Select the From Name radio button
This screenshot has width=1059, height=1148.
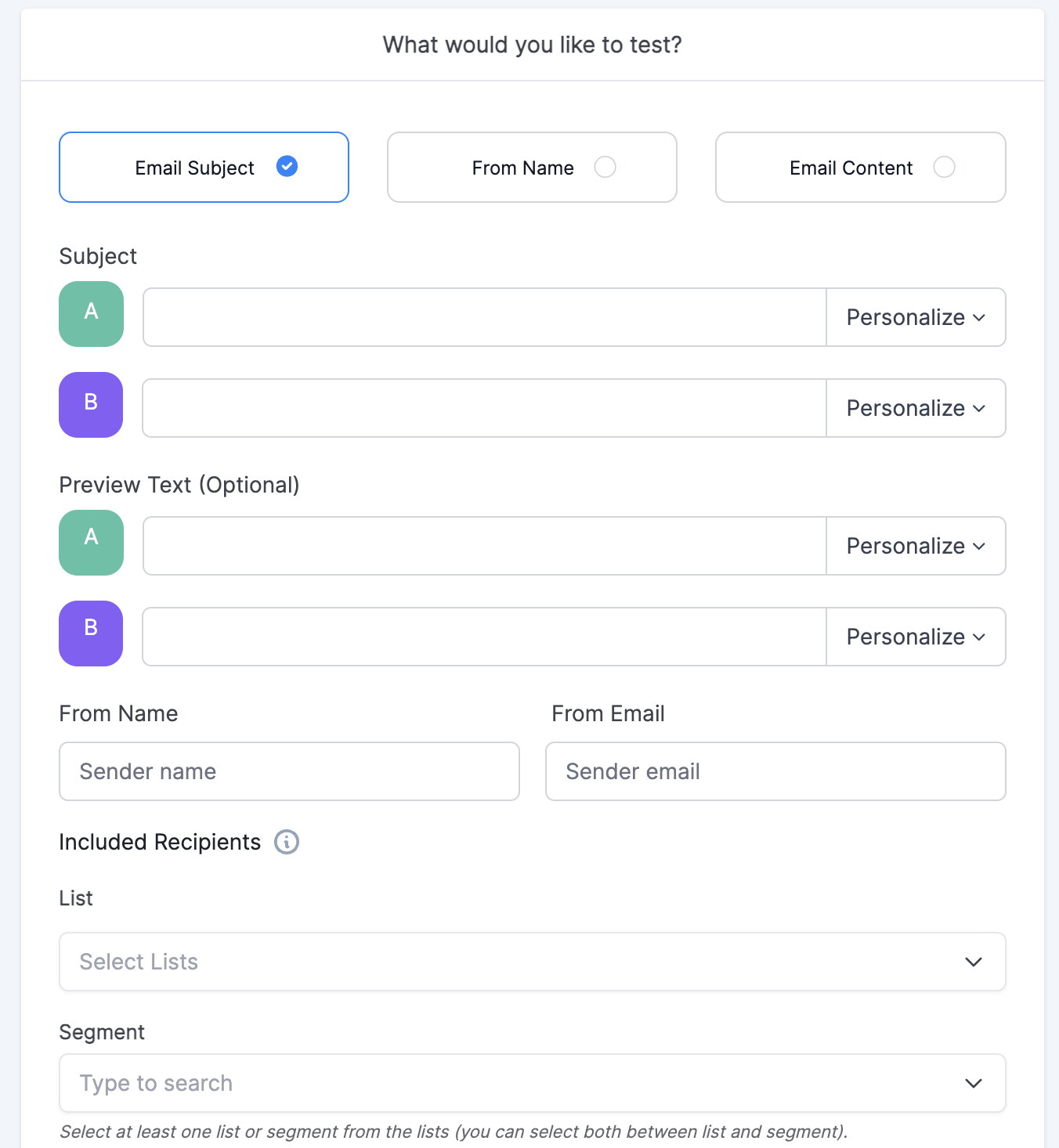[605, 167]
